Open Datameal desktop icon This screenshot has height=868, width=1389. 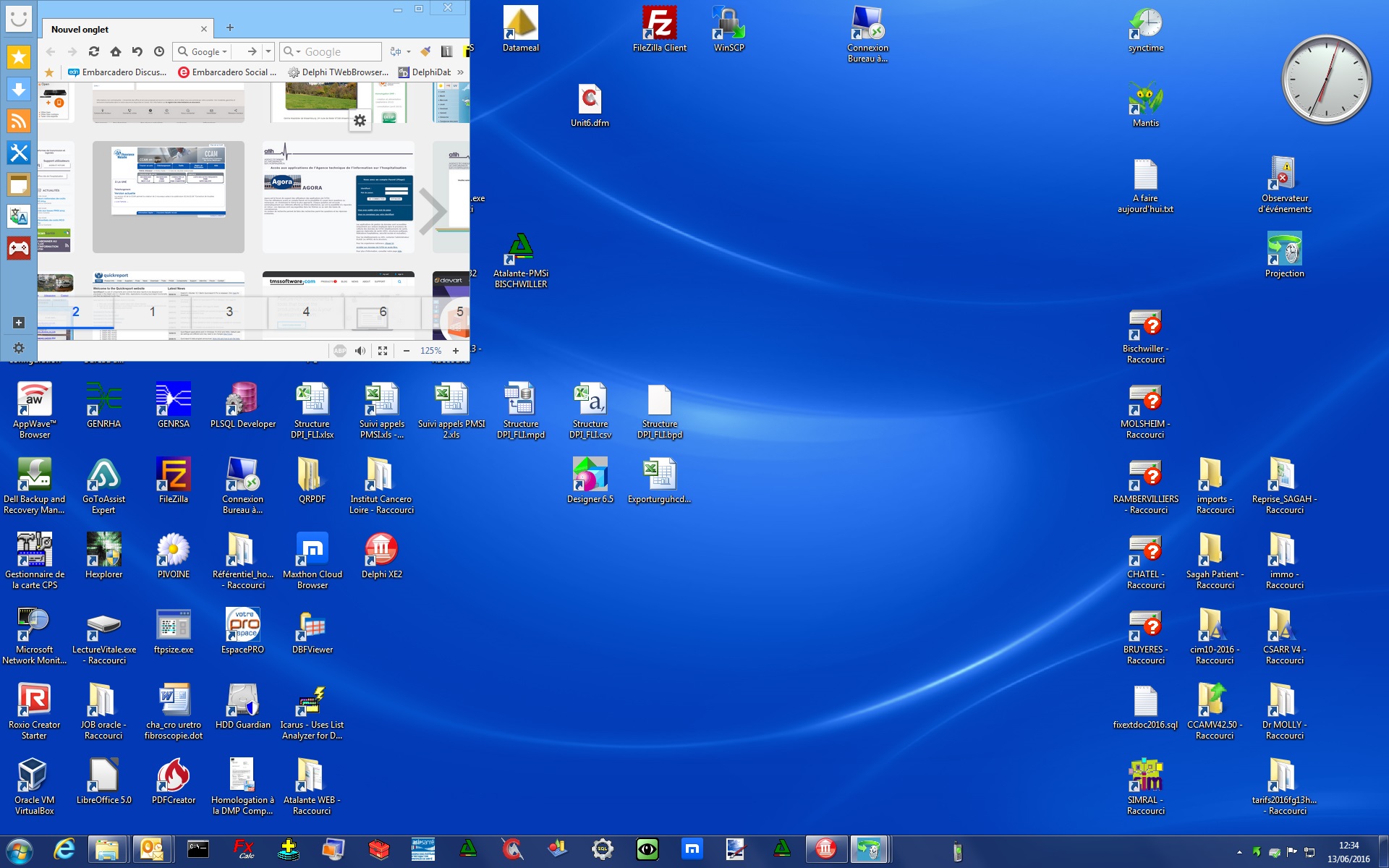pos(521,29)
